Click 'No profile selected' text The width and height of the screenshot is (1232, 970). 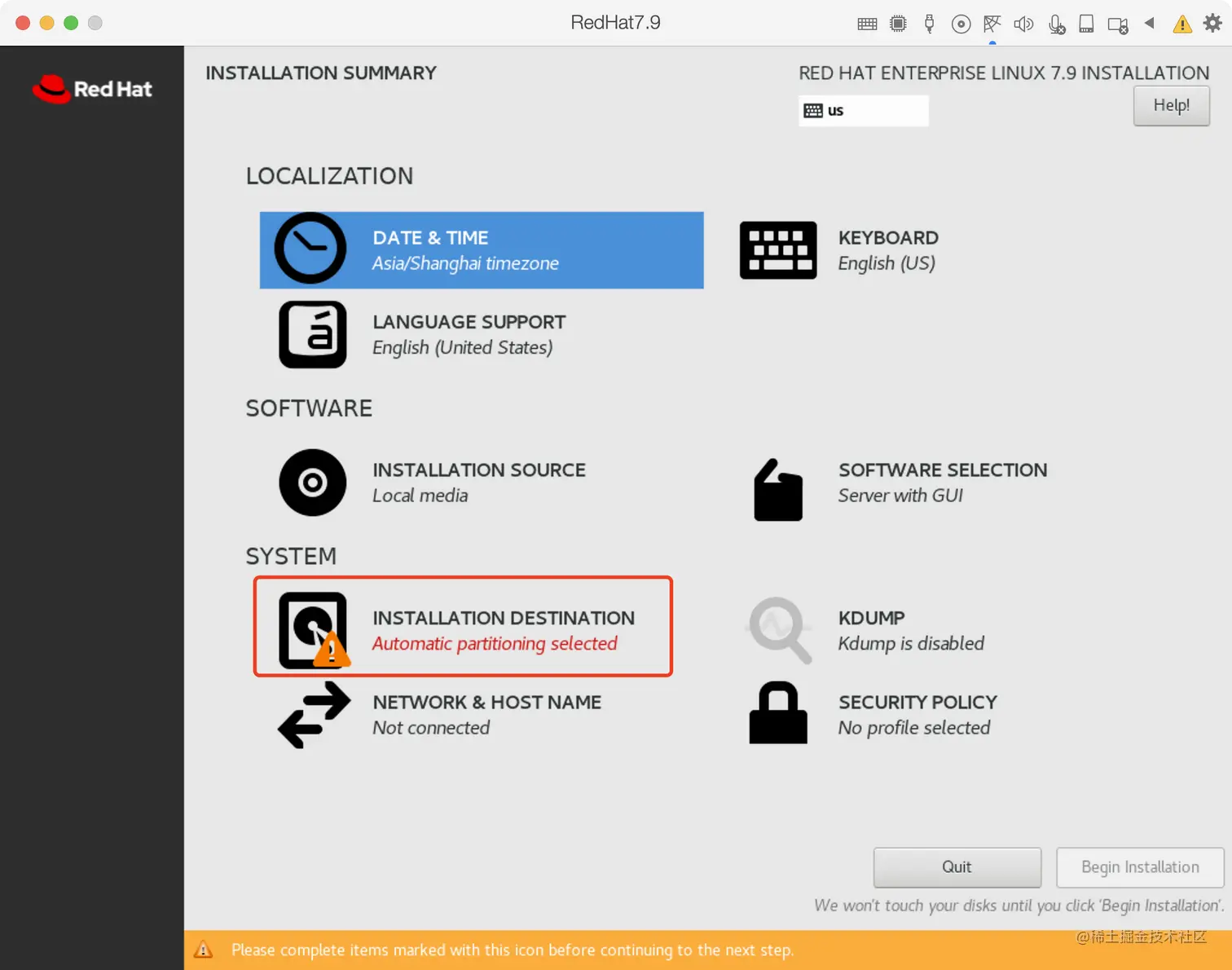[914, 728]
